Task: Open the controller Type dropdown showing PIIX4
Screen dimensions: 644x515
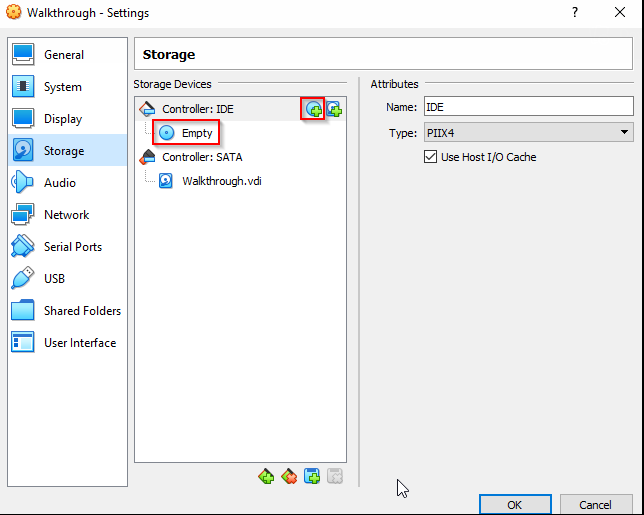Action: 529,133
